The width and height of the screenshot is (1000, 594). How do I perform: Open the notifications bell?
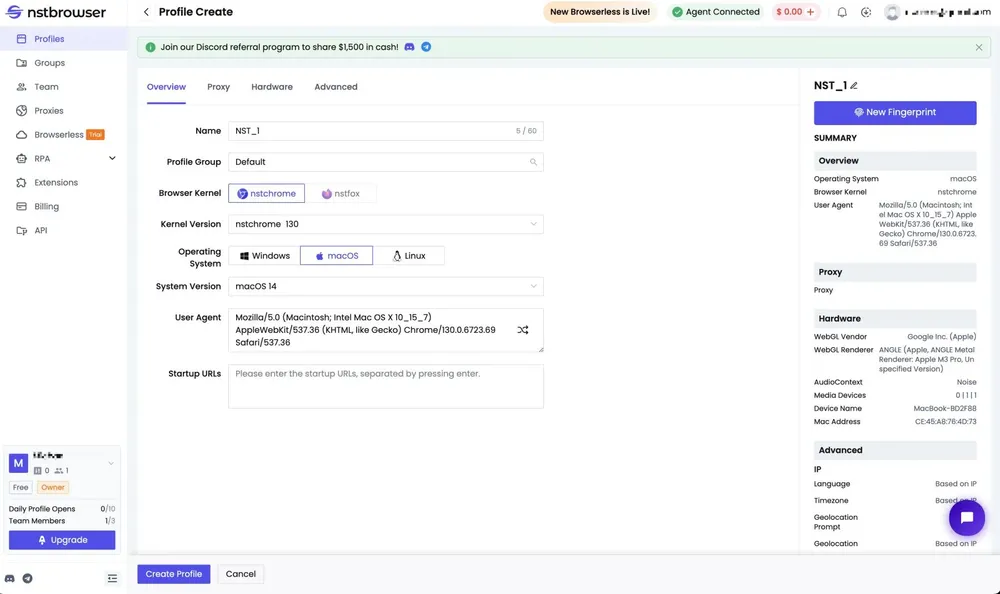[842, 12]
